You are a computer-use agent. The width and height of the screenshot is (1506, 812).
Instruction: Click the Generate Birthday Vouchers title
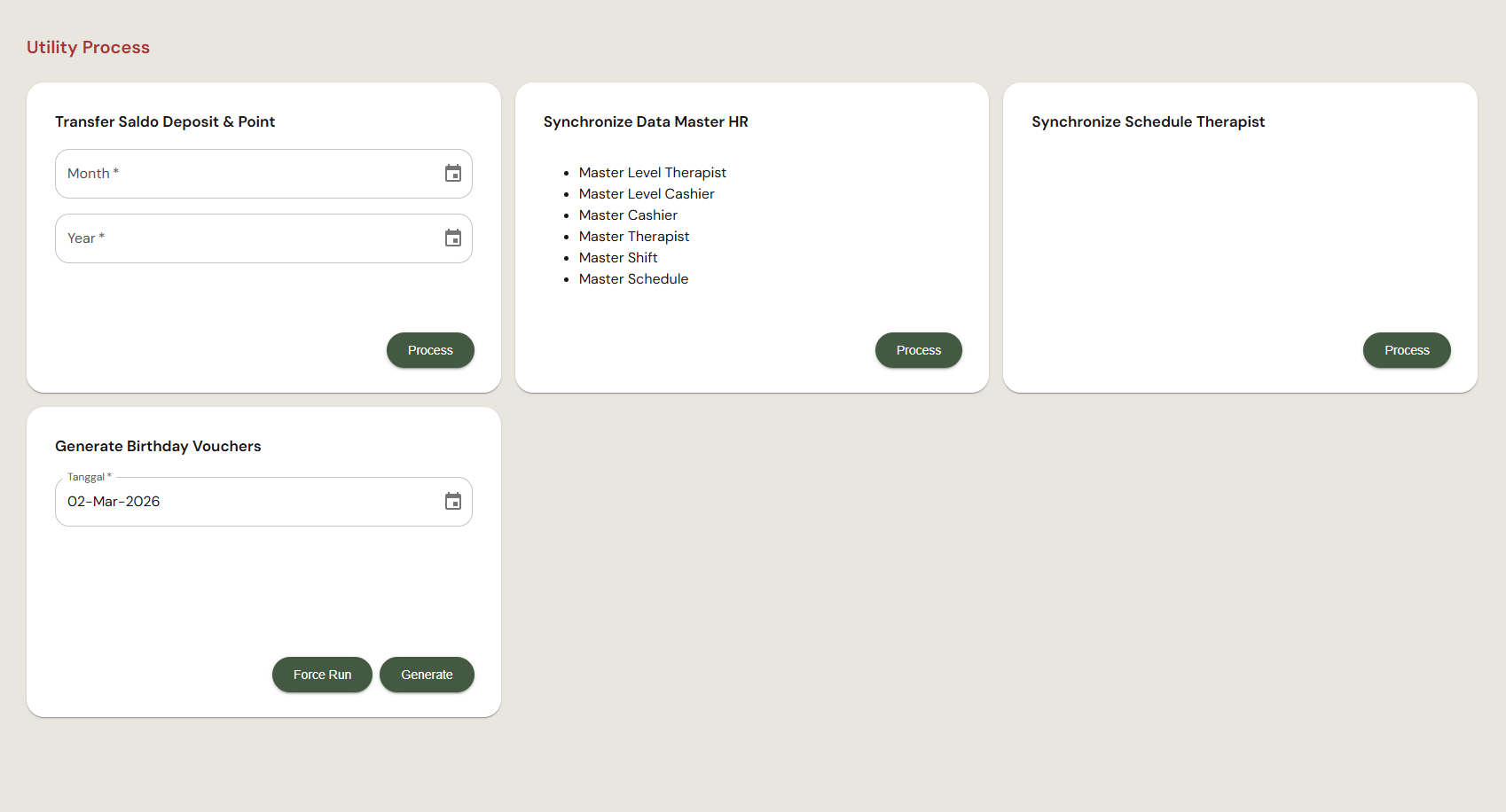tap(158, 446)
